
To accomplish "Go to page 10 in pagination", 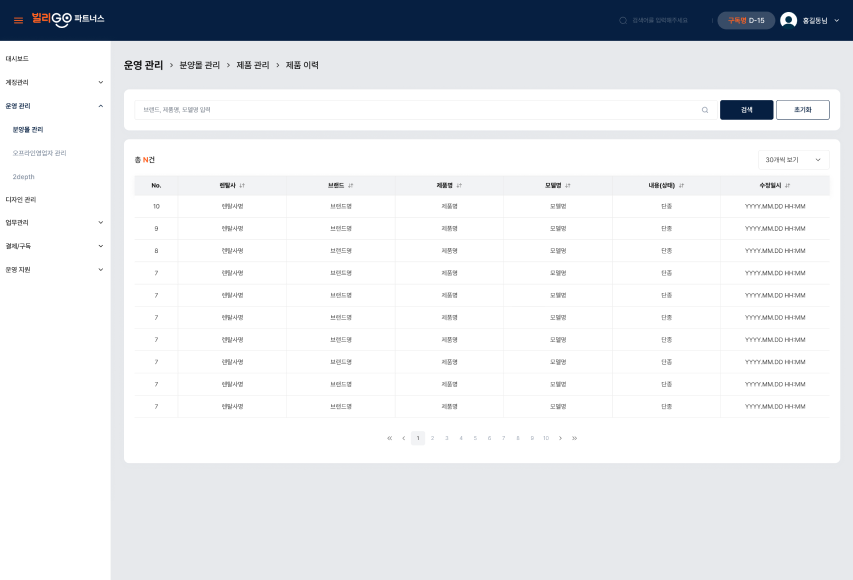I will click(x=546, y=438).
